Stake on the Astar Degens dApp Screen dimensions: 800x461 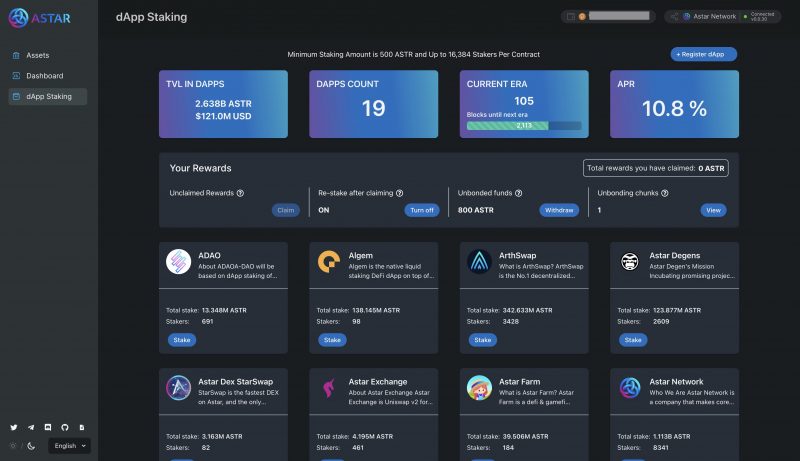pyautogui.click(x=633, y=340)
